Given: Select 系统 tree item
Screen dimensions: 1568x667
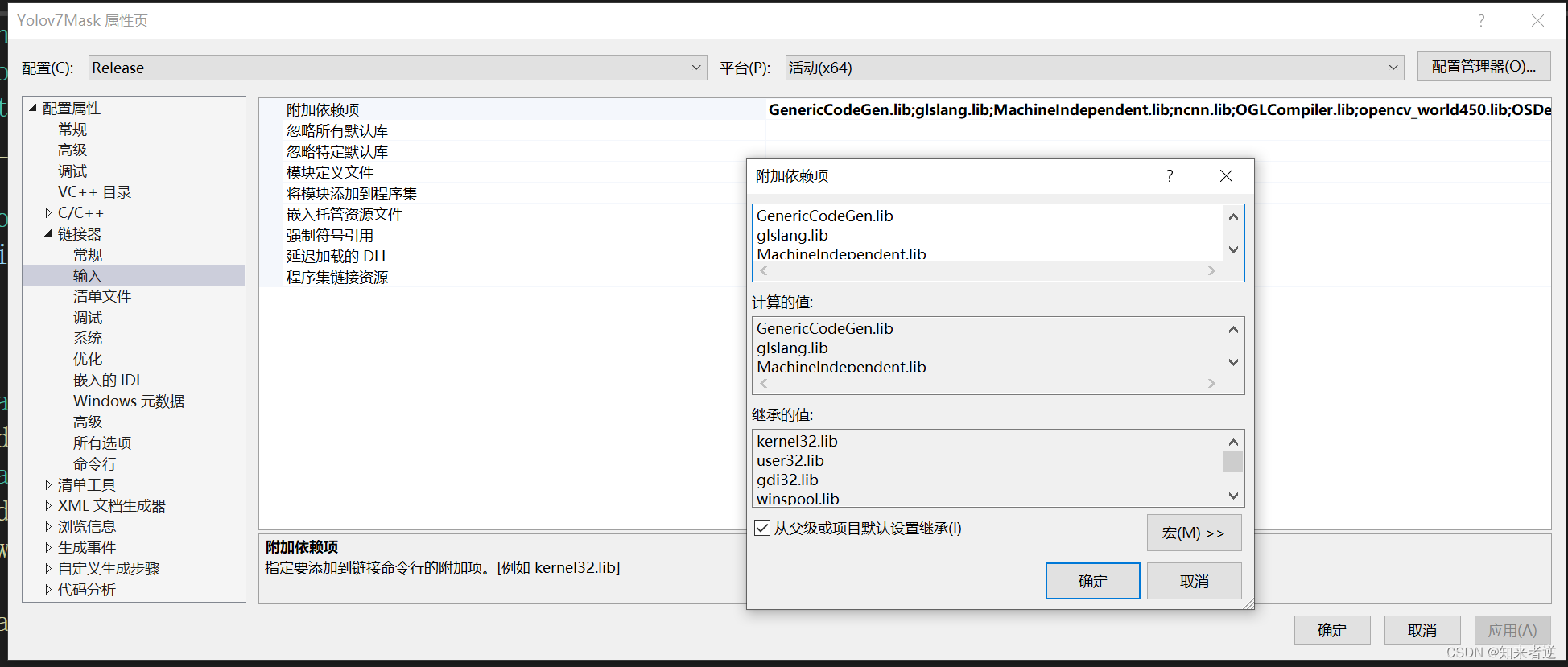Looking at the screenshot, I should pyautogui.click(x=88, y=339).
